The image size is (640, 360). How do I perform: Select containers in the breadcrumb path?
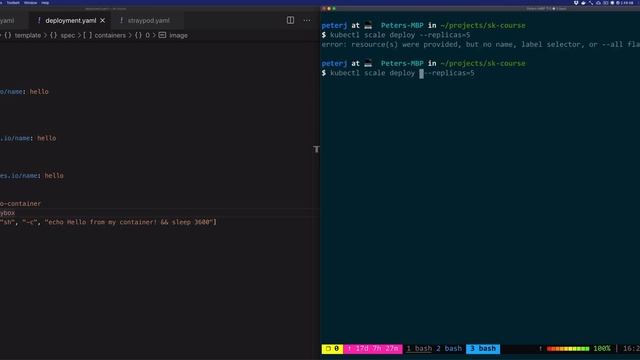pyautogui.click(x=110, y=36)
